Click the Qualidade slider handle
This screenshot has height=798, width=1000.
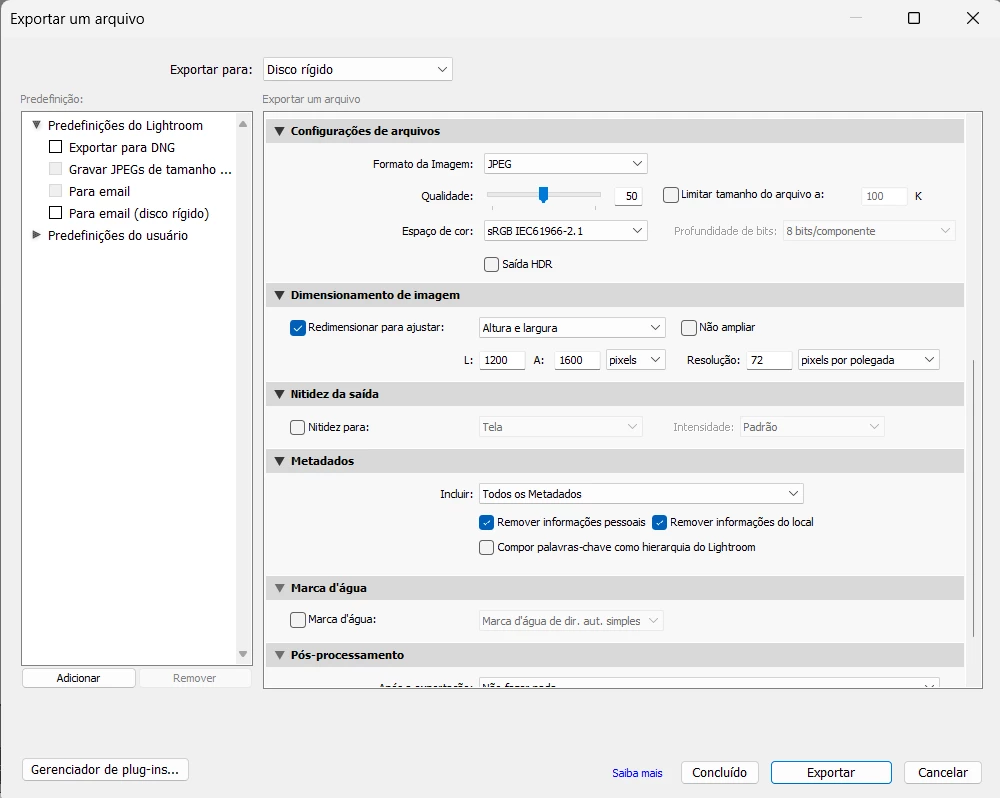[x=543, y=195]
